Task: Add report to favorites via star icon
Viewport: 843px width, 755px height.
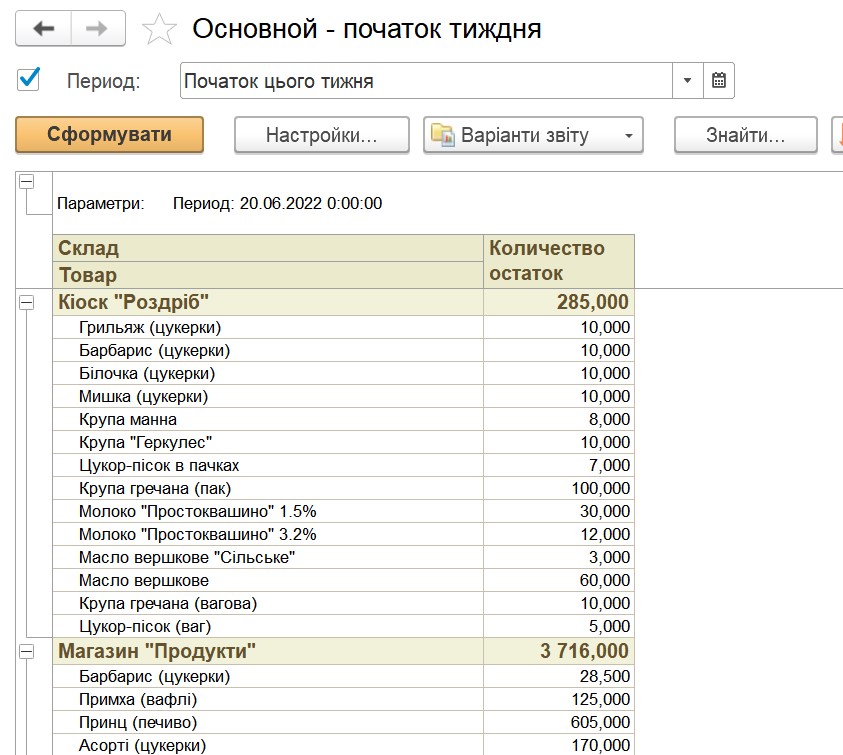Action: coord(159,30)
